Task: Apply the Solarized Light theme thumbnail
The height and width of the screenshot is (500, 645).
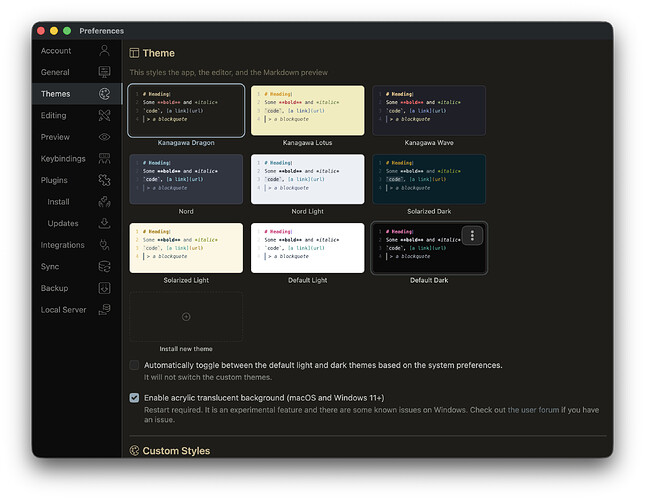Action: pos(186,248)
